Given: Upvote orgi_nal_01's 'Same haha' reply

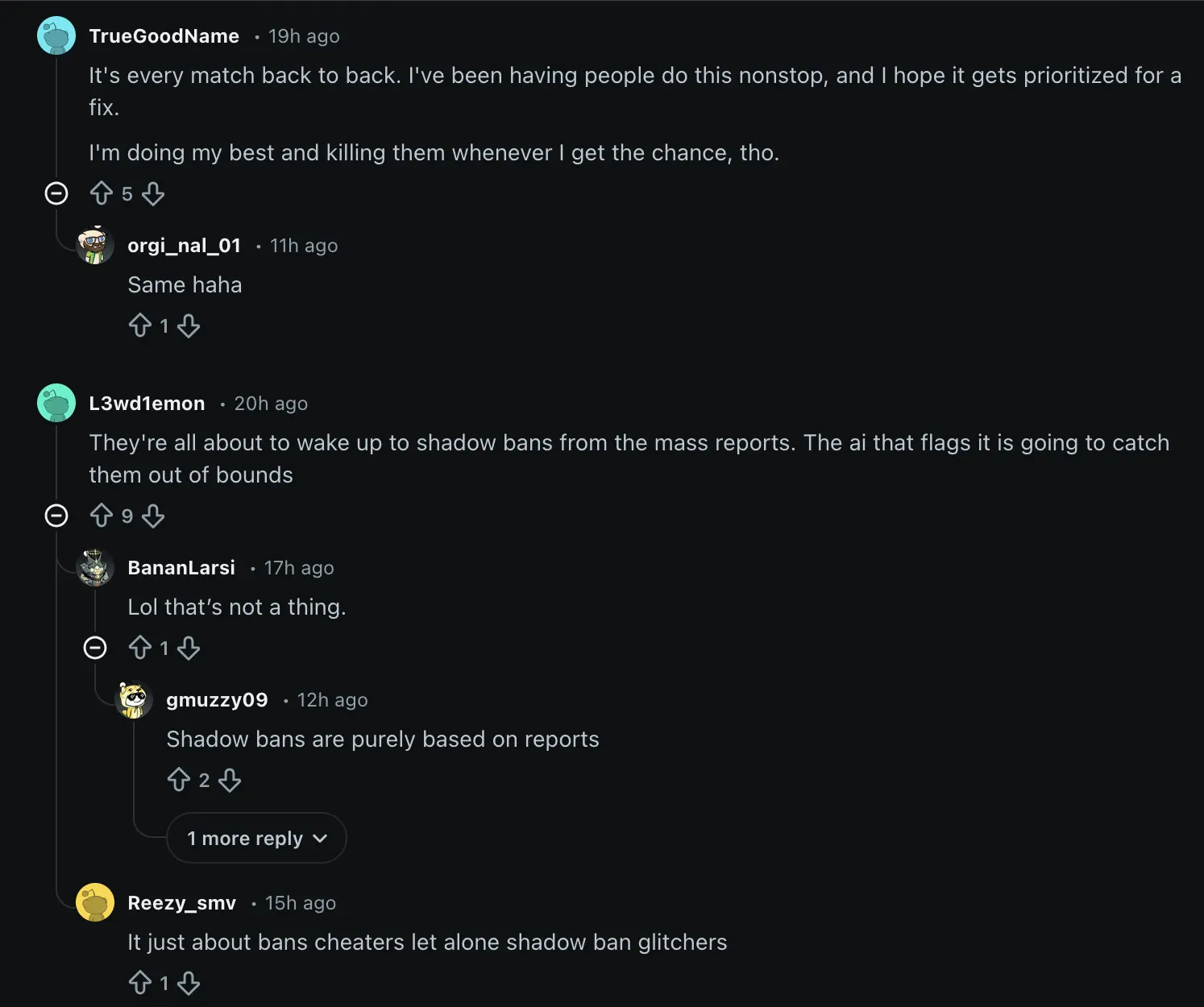Looking at the screenshot, I should coord(141,325).
